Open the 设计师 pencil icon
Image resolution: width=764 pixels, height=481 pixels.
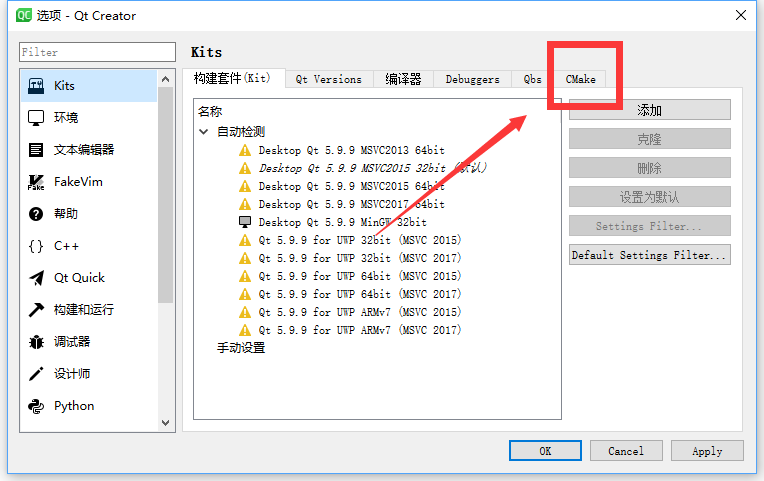pos(36,374)
